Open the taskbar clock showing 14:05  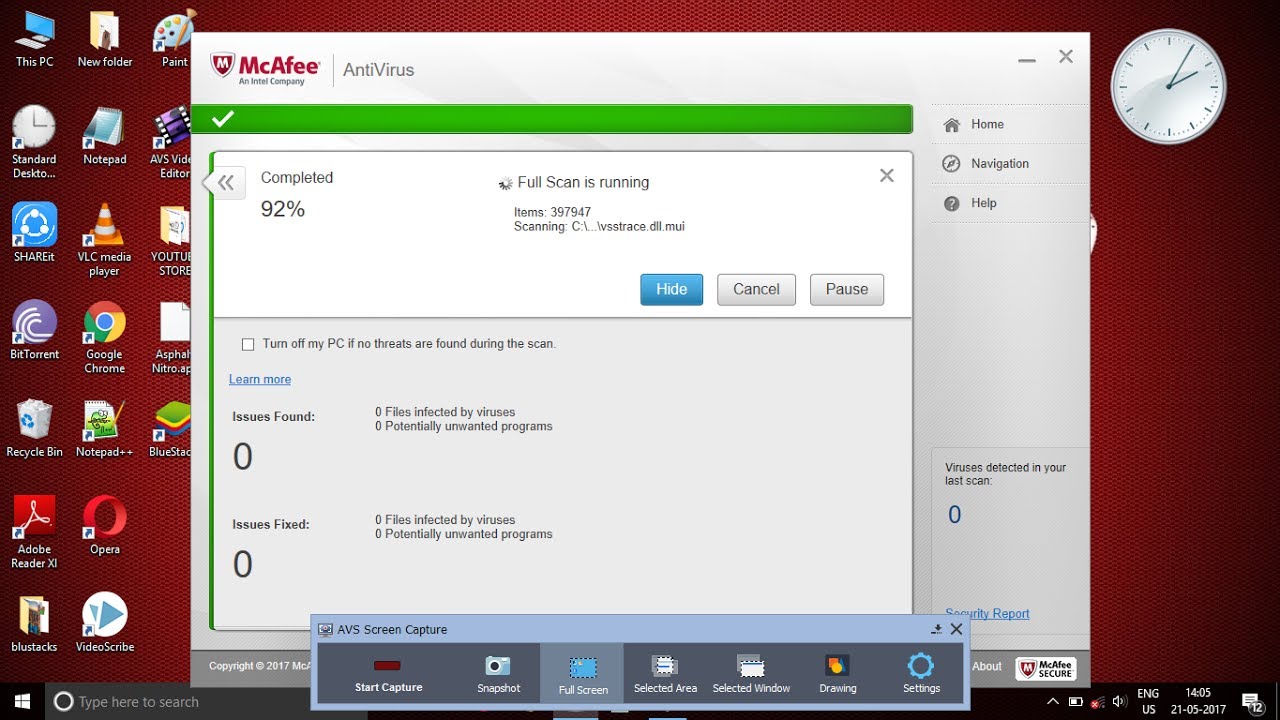click(x=1197, y=701)
